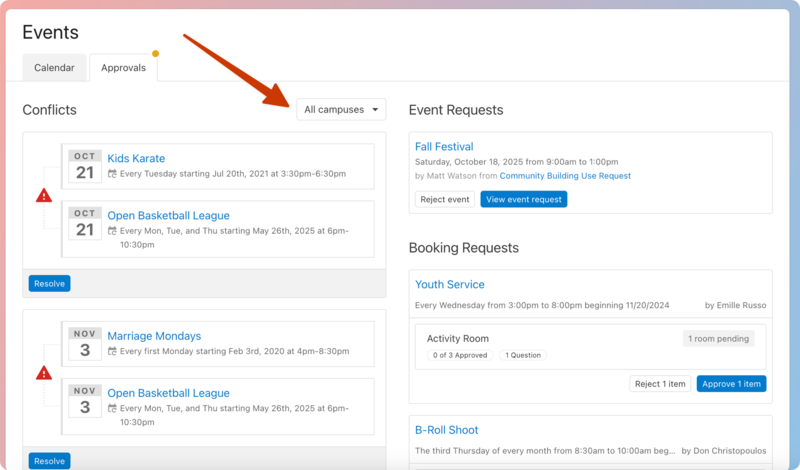Click the 1 Question badge on Activity Room
This screenshot has width=800, height=470.
(x=523, y=355)
